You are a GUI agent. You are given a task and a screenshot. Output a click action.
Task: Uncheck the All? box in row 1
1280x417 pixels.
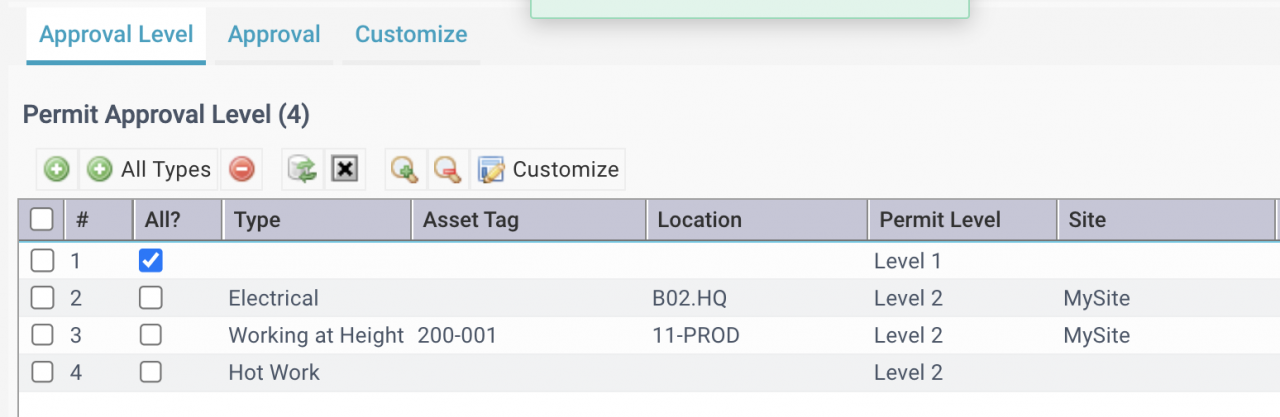tap(151, 261)
